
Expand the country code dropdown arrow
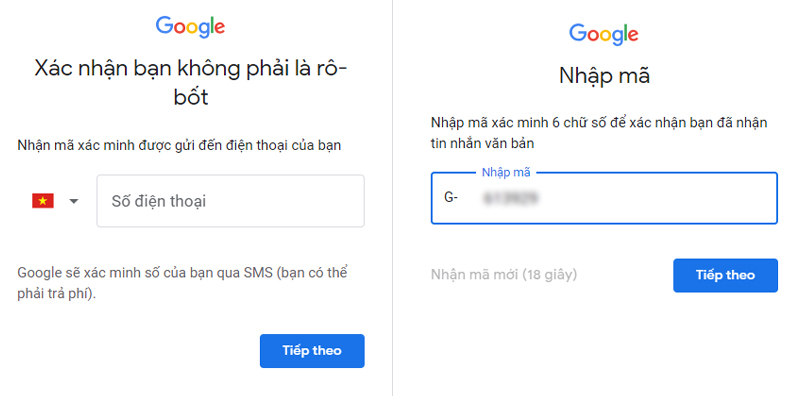pyautogui.click(x=74, y=201)
